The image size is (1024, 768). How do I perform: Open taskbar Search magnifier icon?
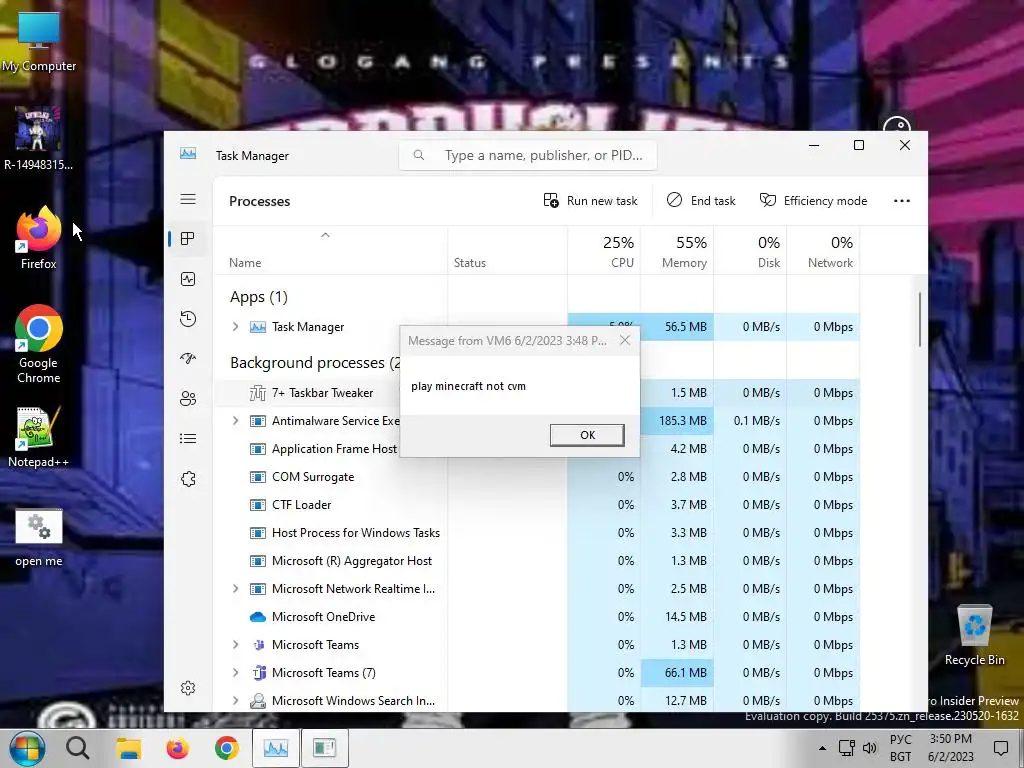[78, 748]
